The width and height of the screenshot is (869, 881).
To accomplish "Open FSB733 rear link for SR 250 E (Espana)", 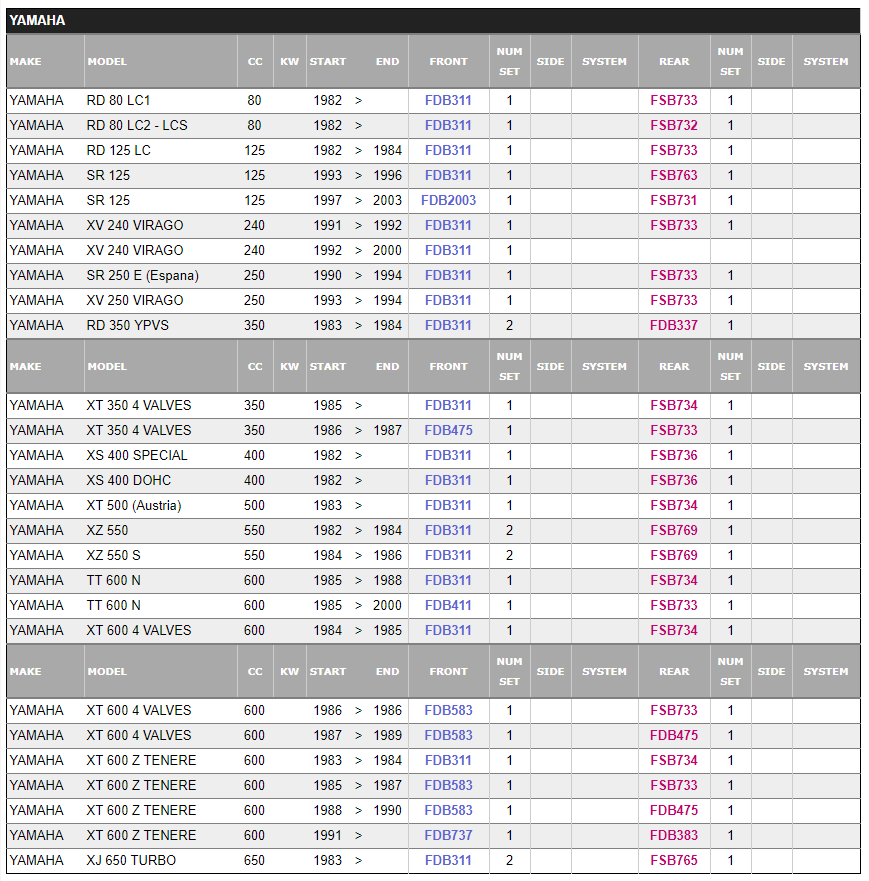I will [x=674, y=275].
